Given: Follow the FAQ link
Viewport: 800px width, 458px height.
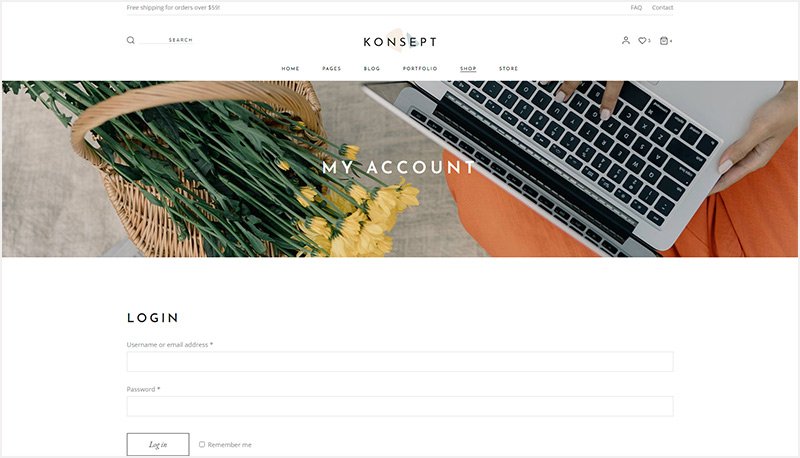Looking at the screenshot, I should (x=636, y=8).
